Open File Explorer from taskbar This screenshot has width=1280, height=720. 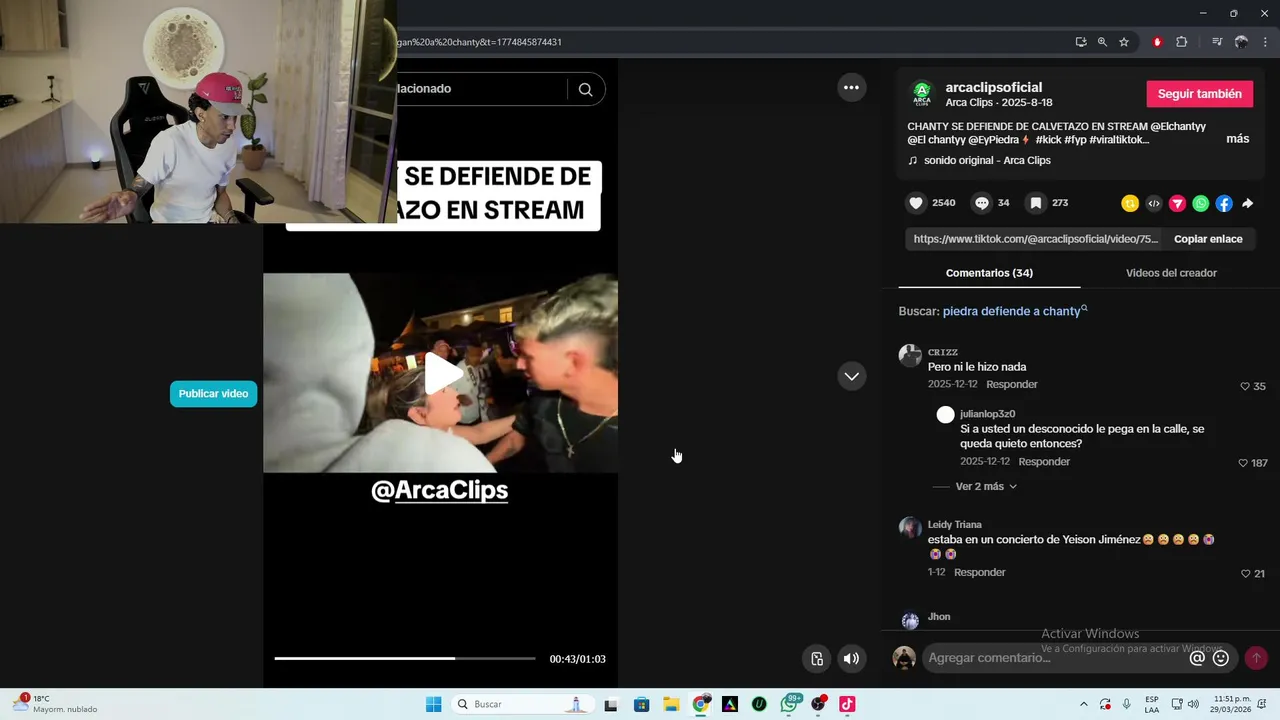[x=671, y=704]
